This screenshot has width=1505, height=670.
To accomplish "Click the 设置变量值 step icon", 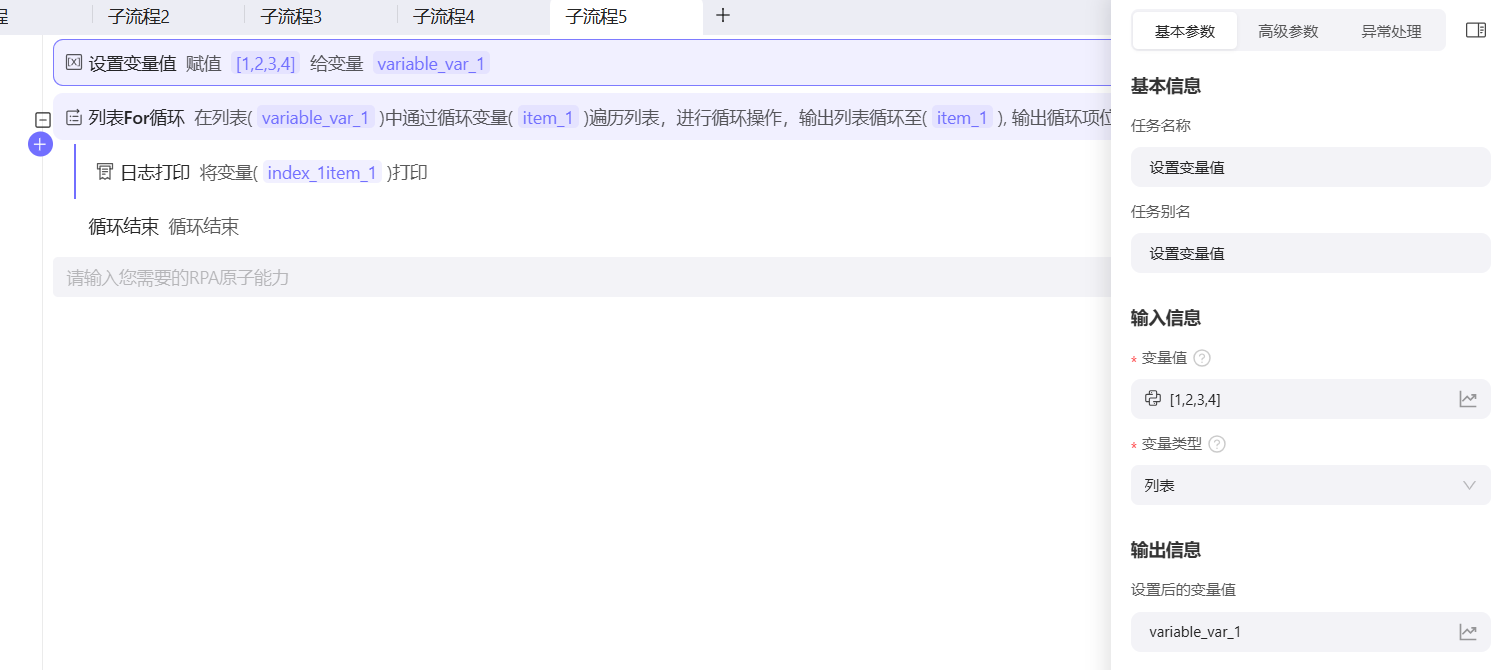I will [x=74, y=63].
